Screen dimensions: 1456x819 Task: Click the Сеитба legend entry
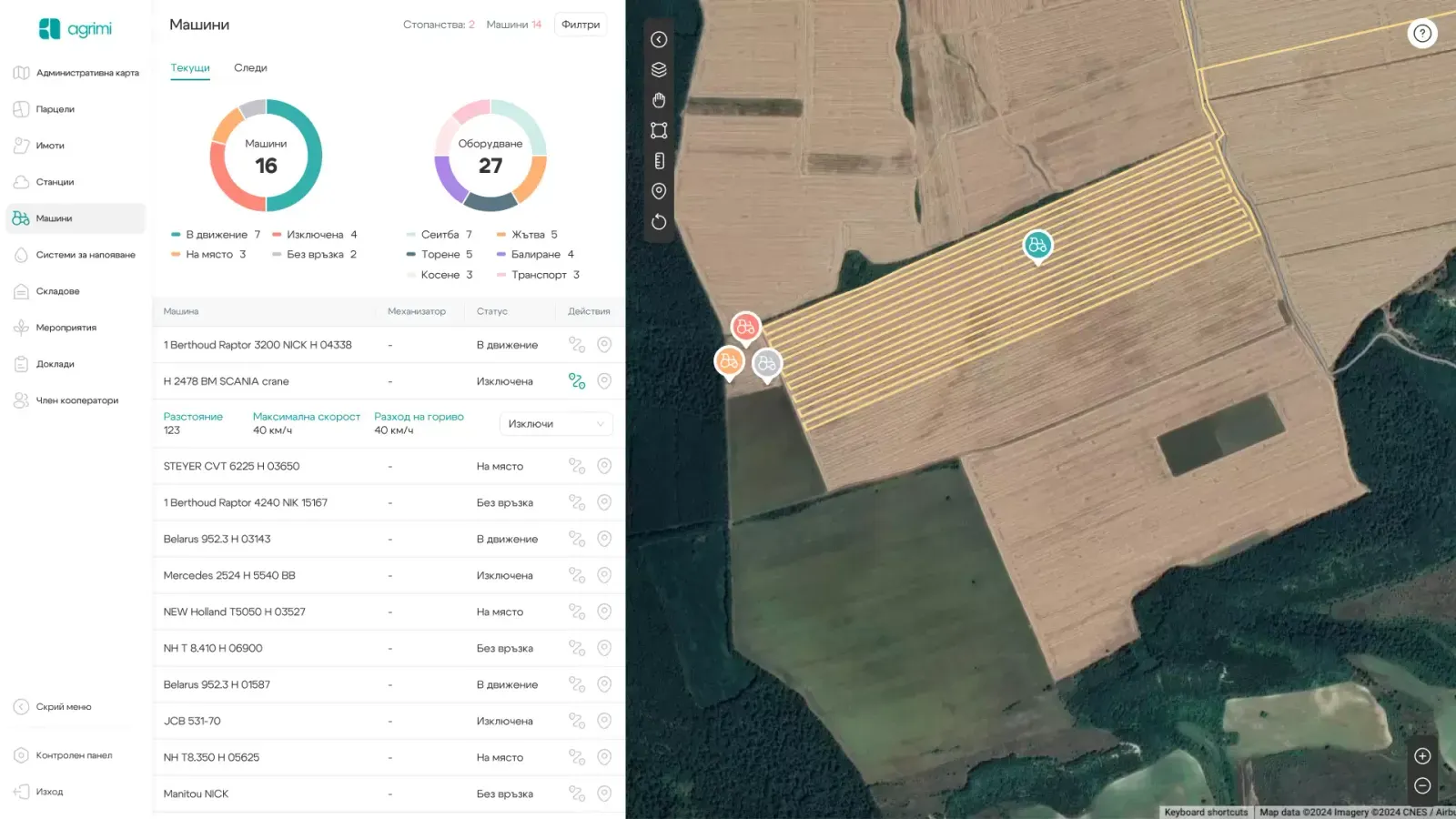tap(440, 235)
